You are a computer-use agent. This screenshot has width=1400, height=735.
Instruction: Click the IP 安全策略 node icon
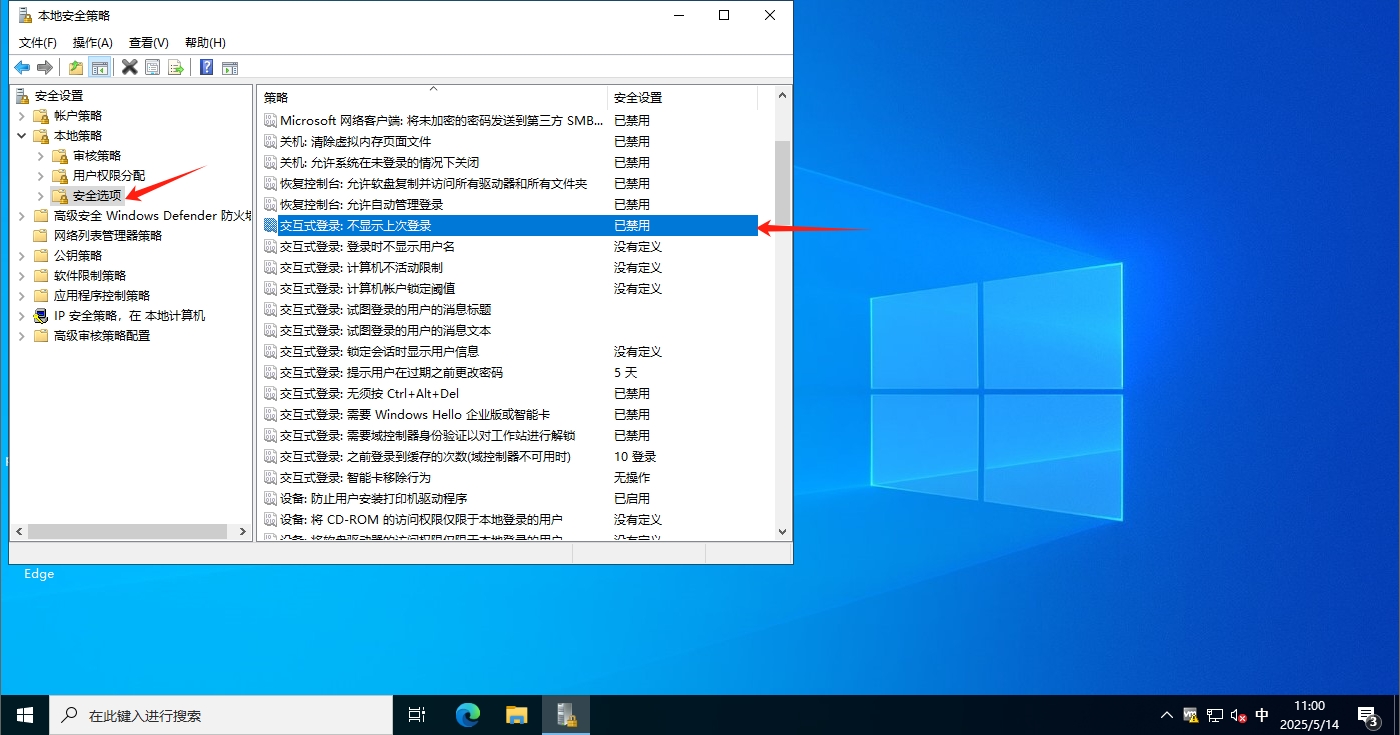[41, 316]
